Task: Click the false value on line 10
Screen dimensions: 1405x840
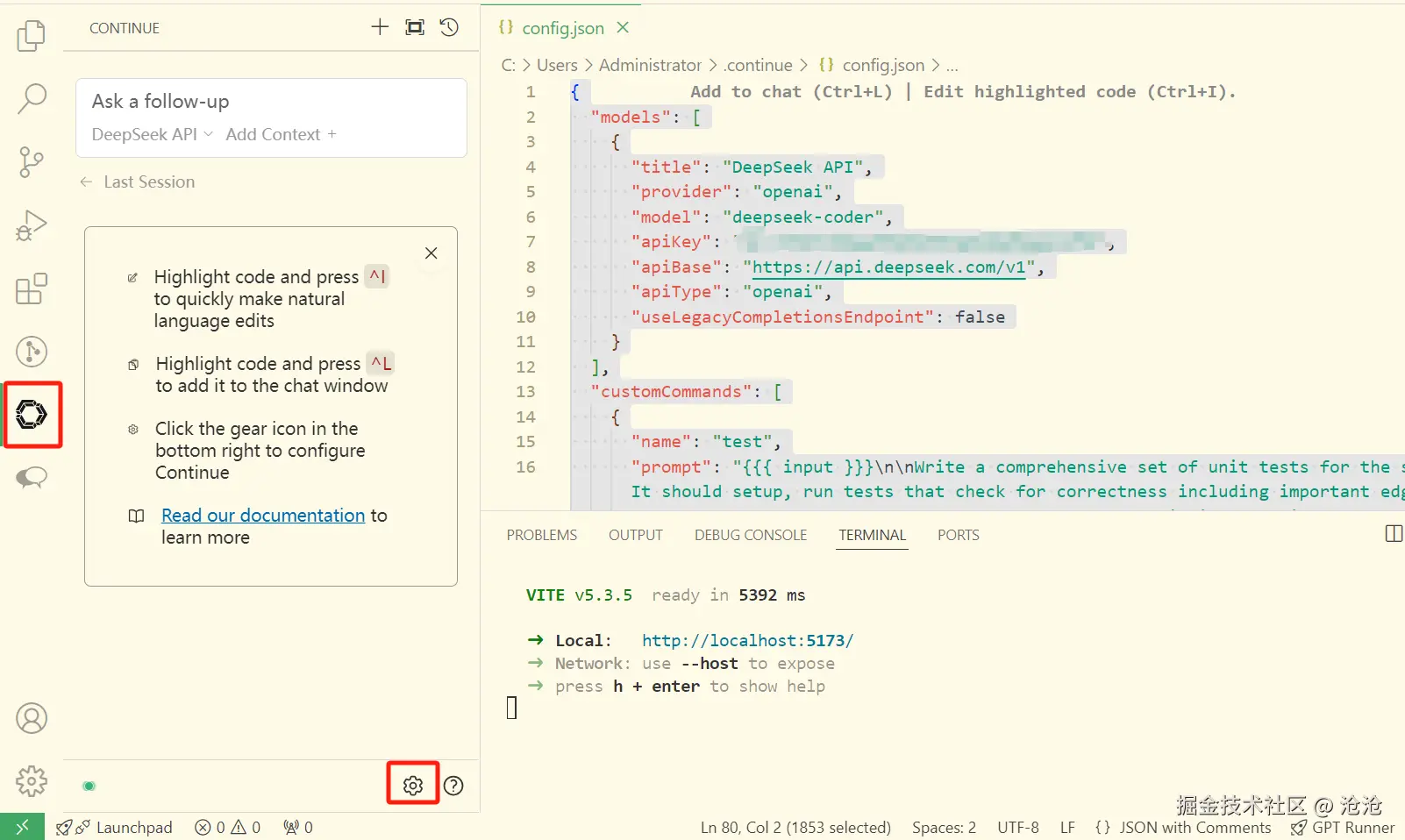Action: click(981, 317)
